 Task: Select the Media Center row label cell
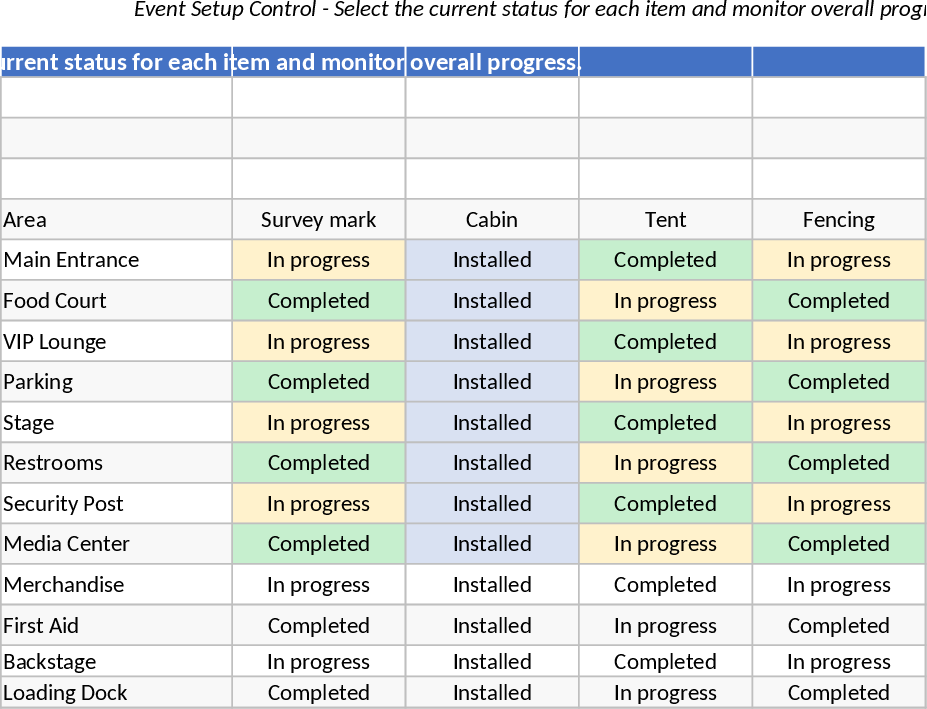click(x=116, y=544)
